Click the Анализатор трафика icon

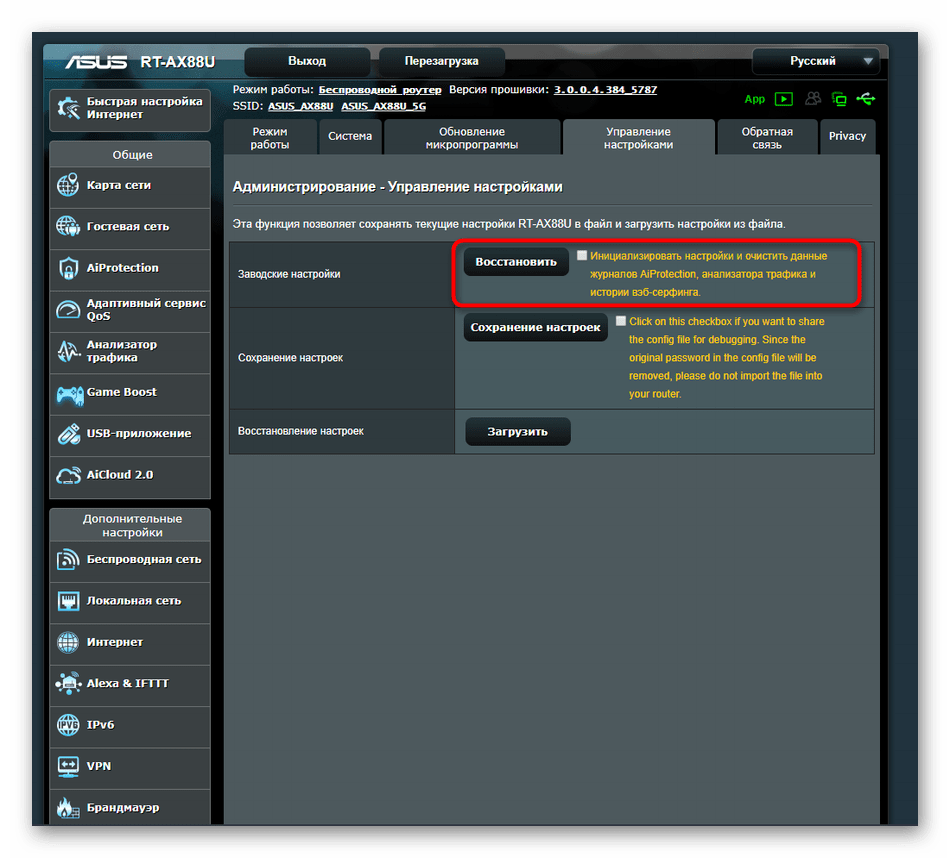(68, 351)
